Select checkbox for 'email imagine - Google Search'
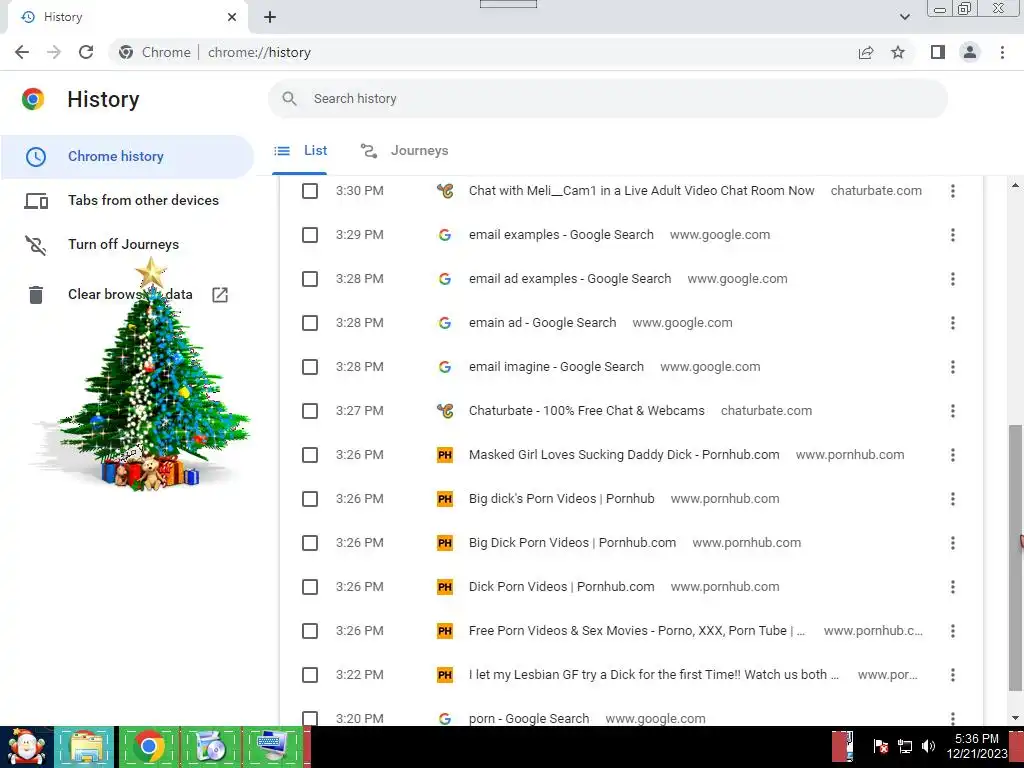The image size is (1024, 768). point(310,367)
